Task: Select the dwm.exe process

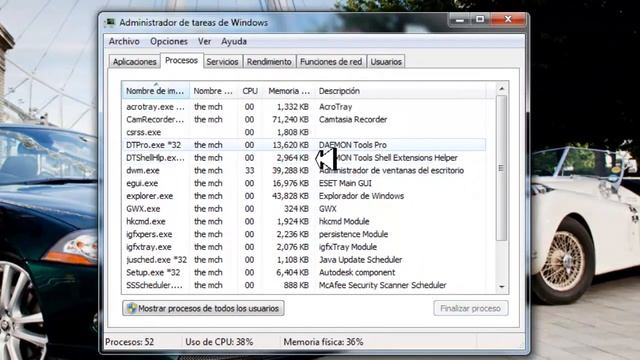Action: click(x=304, y=170)
